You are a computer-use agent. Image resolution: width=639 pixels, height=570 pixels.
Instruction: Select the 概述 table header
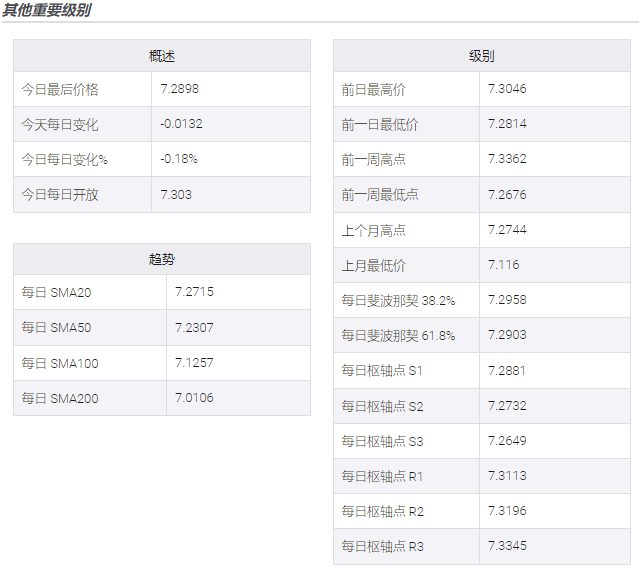162,56
